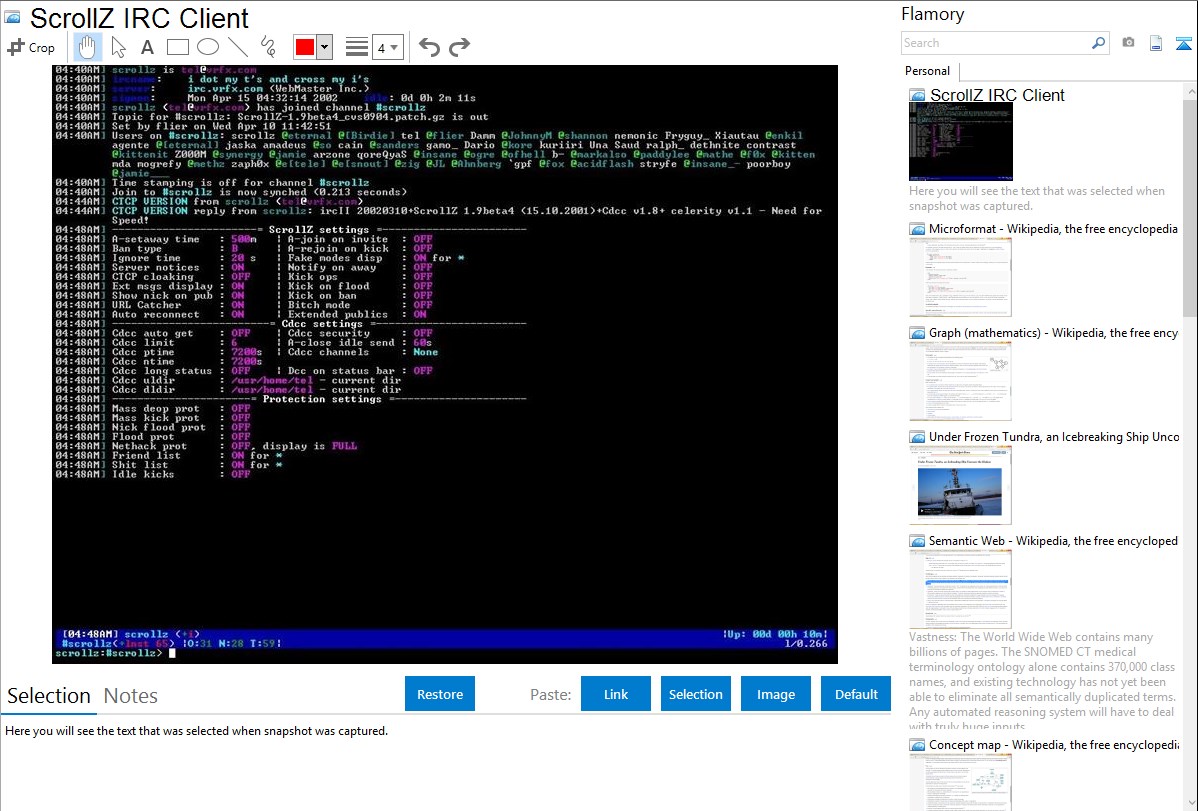This screenshot has height=811, width=1198.
Task: Open the line width dropdown showing 4
Action: 387,47
